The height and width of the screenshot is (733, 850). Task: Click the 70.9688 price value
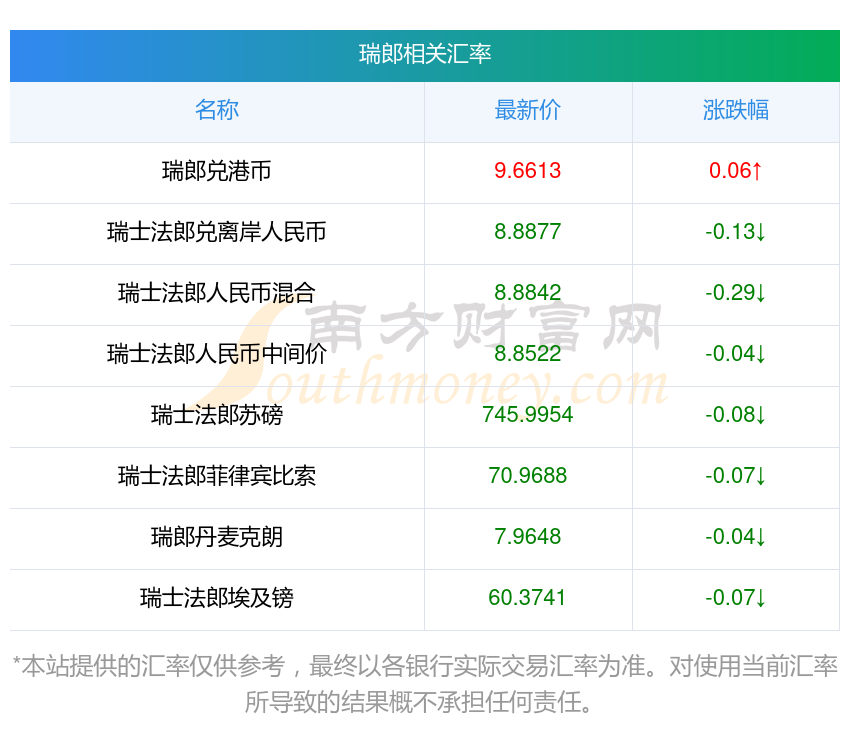[x=527, y=476]
